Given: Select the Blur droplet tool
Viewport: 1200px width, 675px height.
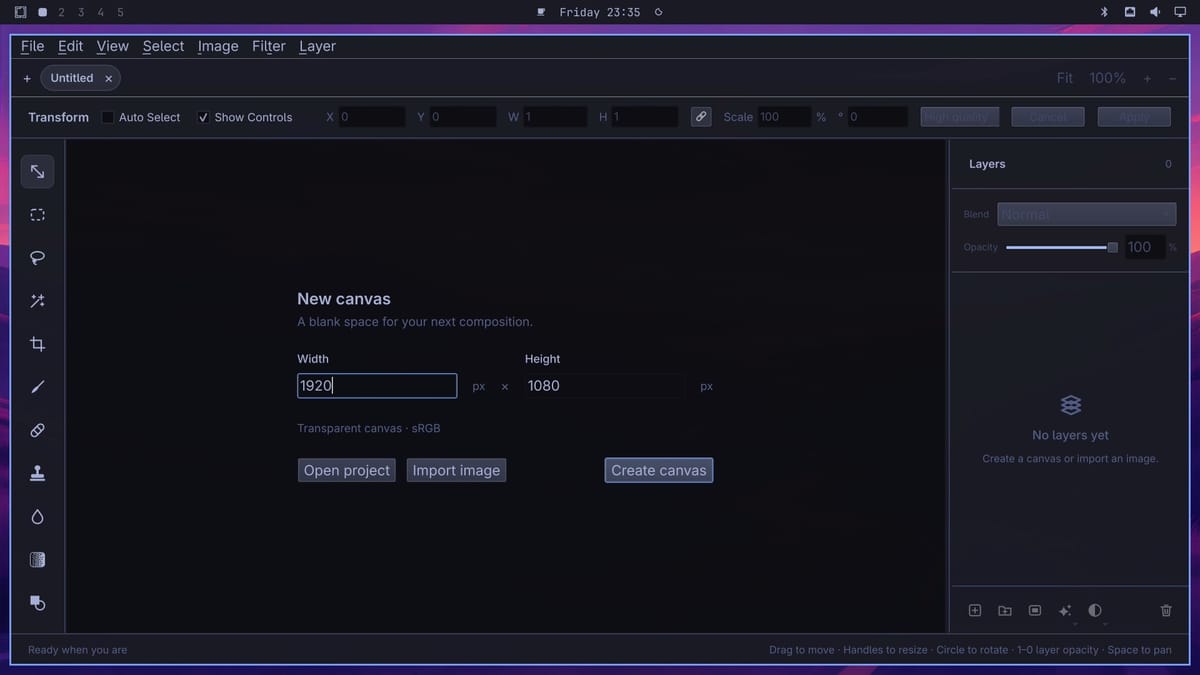Looking at the screenshot, I should click(x=37, y=516).
